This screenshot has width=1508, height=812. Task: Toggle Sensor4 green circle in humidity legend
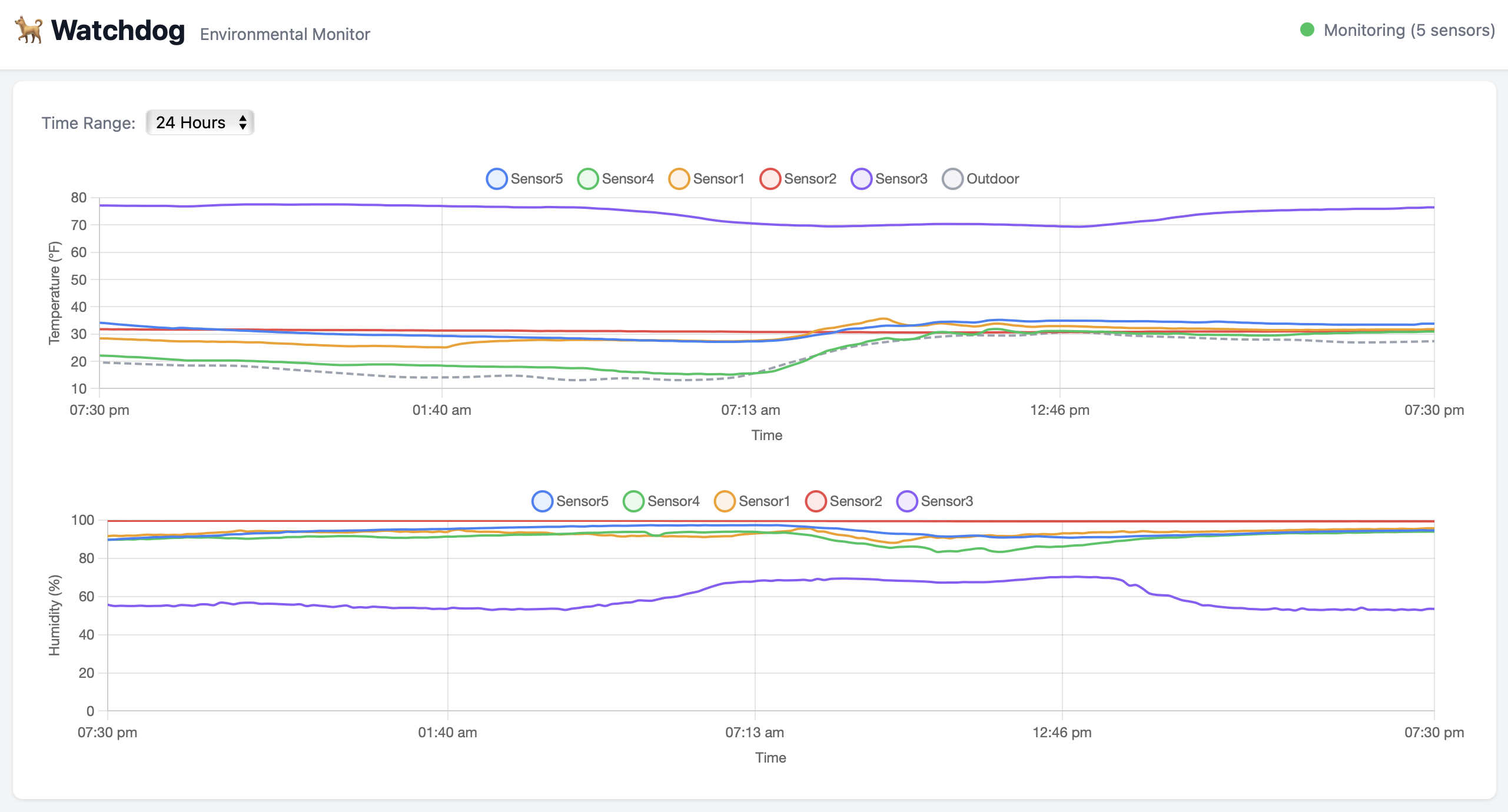[633, 501]
